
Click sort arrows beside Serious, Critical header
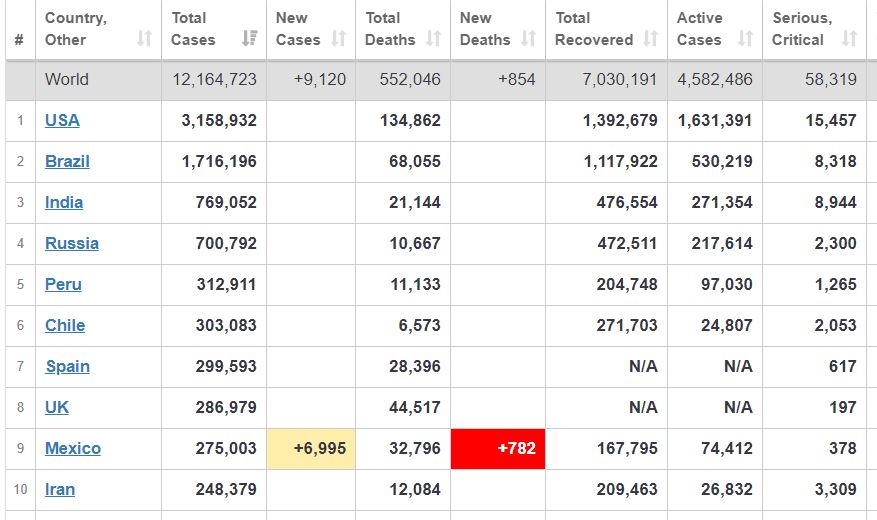point(849,39)
